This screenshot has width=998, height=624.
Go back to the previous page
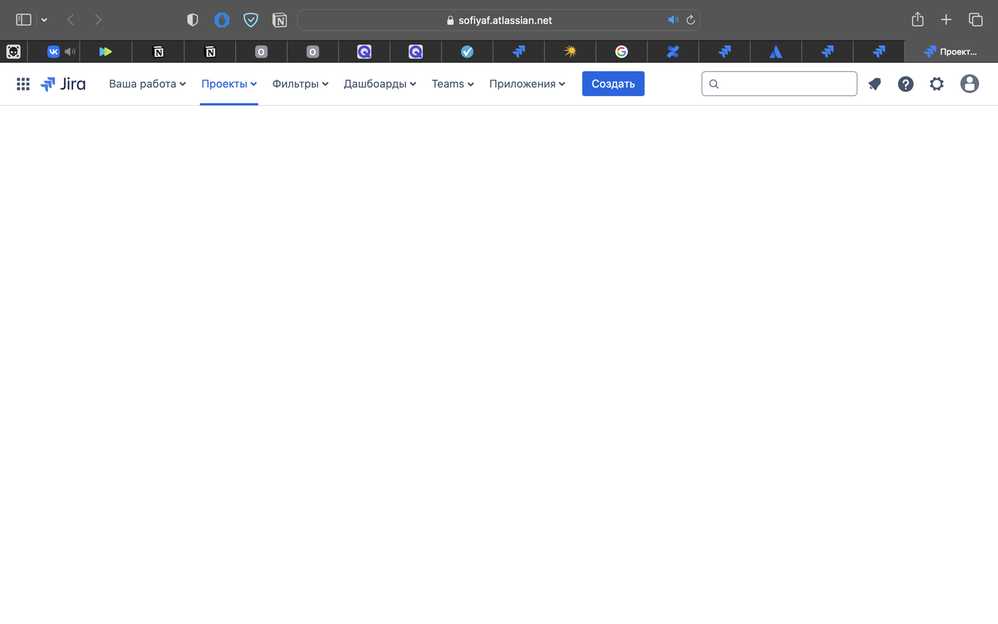point(71,20)
